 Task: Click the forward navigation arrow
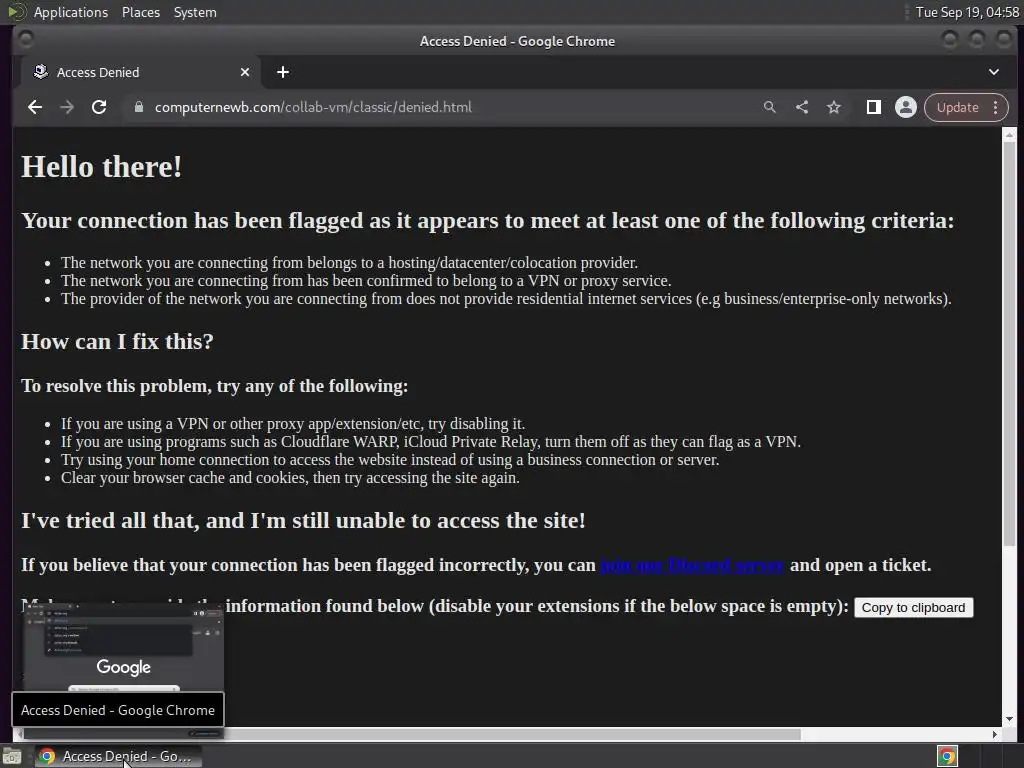[x=67, y=107]
